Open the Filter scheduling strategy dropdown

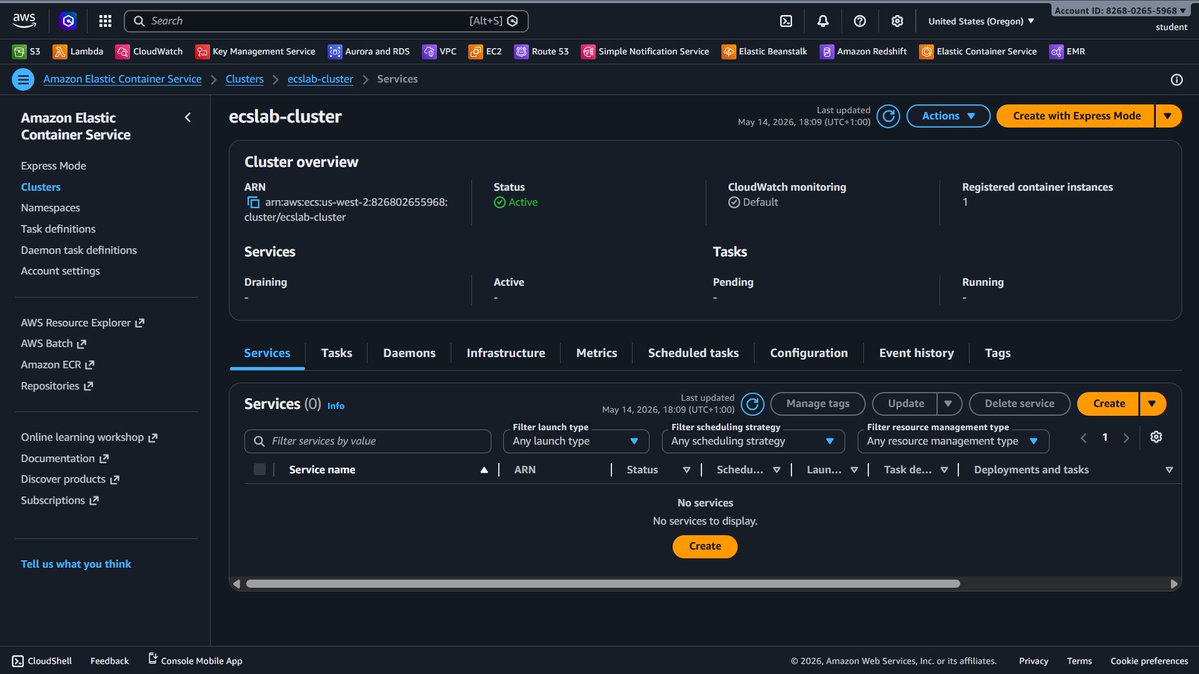point(753,441)
